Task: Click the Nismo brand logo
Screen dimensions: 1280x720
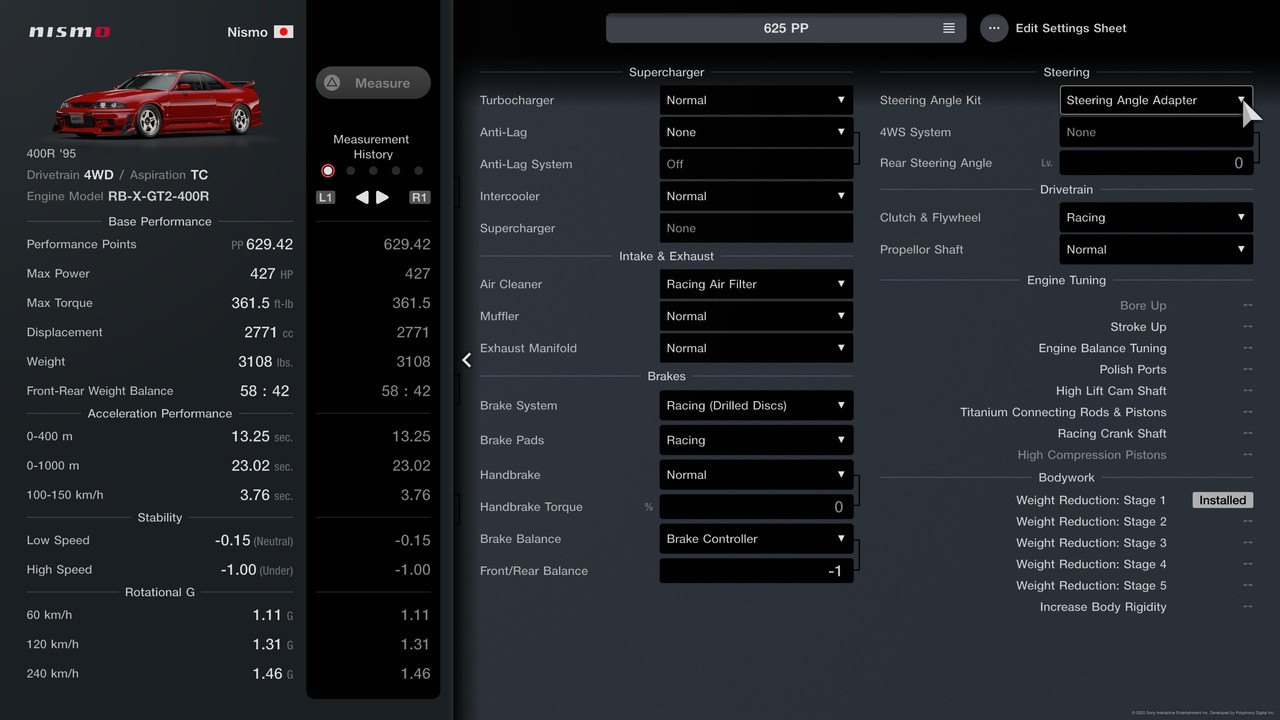Action: click(69, 32)
